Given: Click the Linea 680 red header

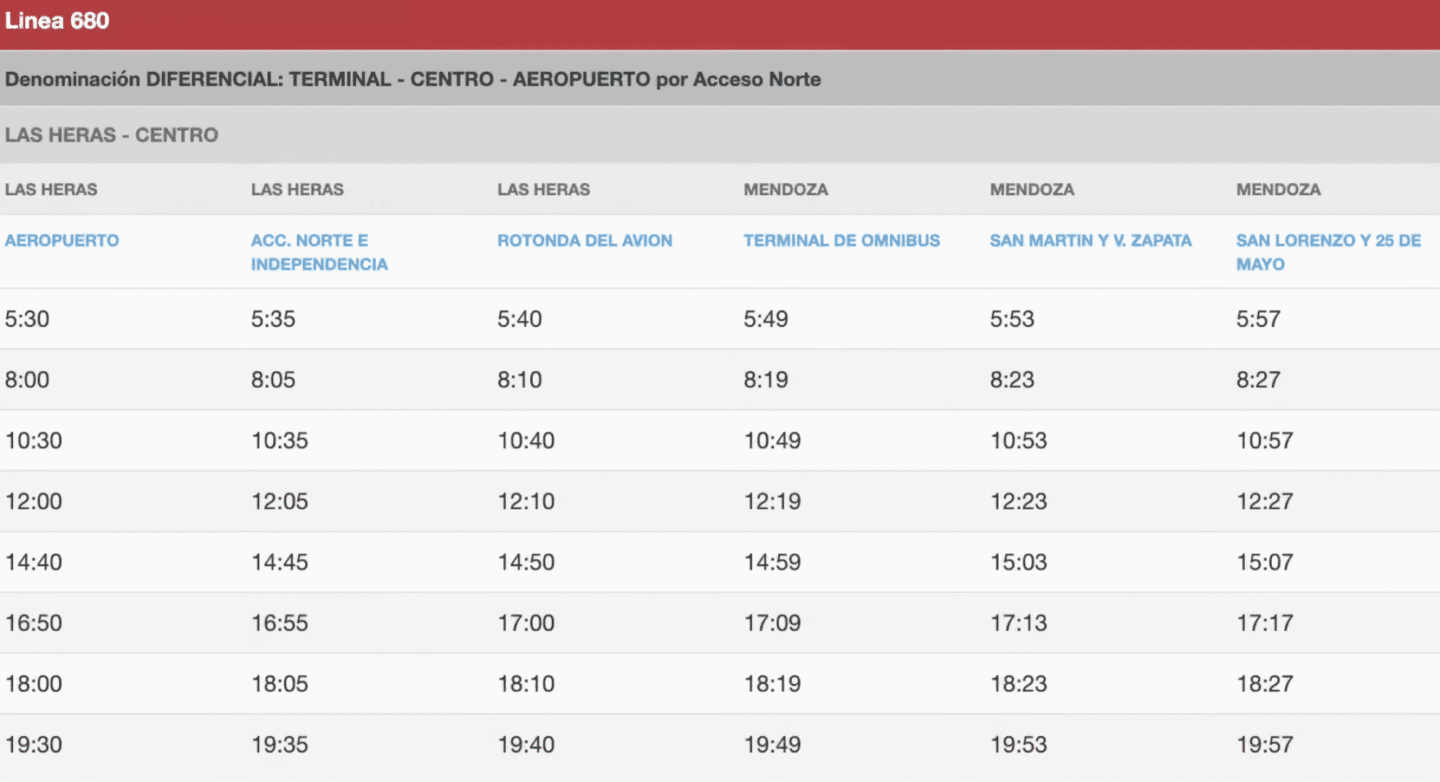Looking at the screenshot, I should click(57, 21).
